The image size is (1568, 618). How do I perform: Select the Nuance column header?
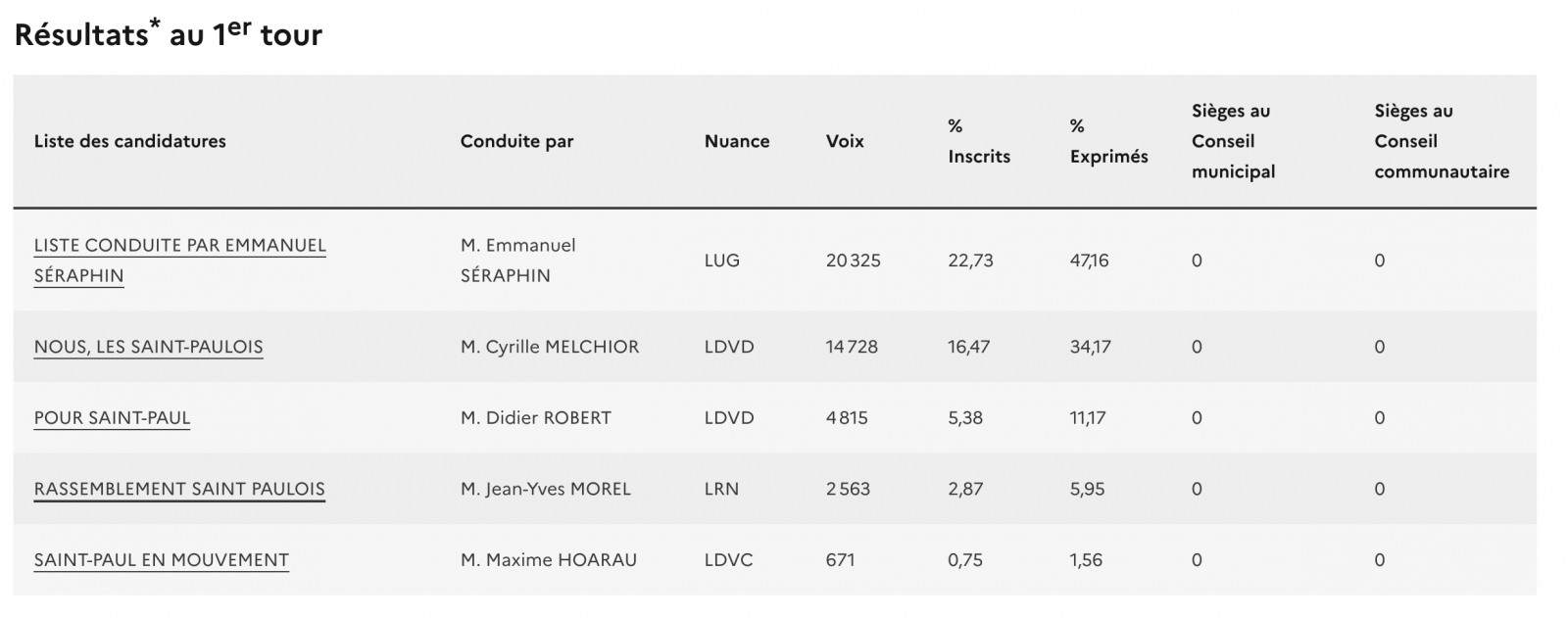click(736, 141)
